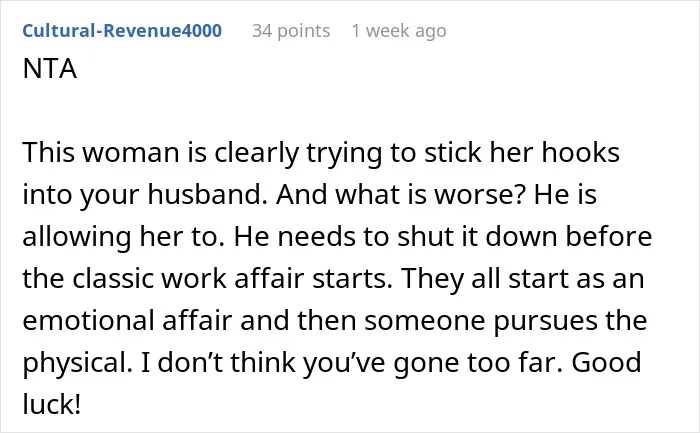700x433 pixels.
Task: Click the words 'stick her' in the comment
Action: coord(479,153)
